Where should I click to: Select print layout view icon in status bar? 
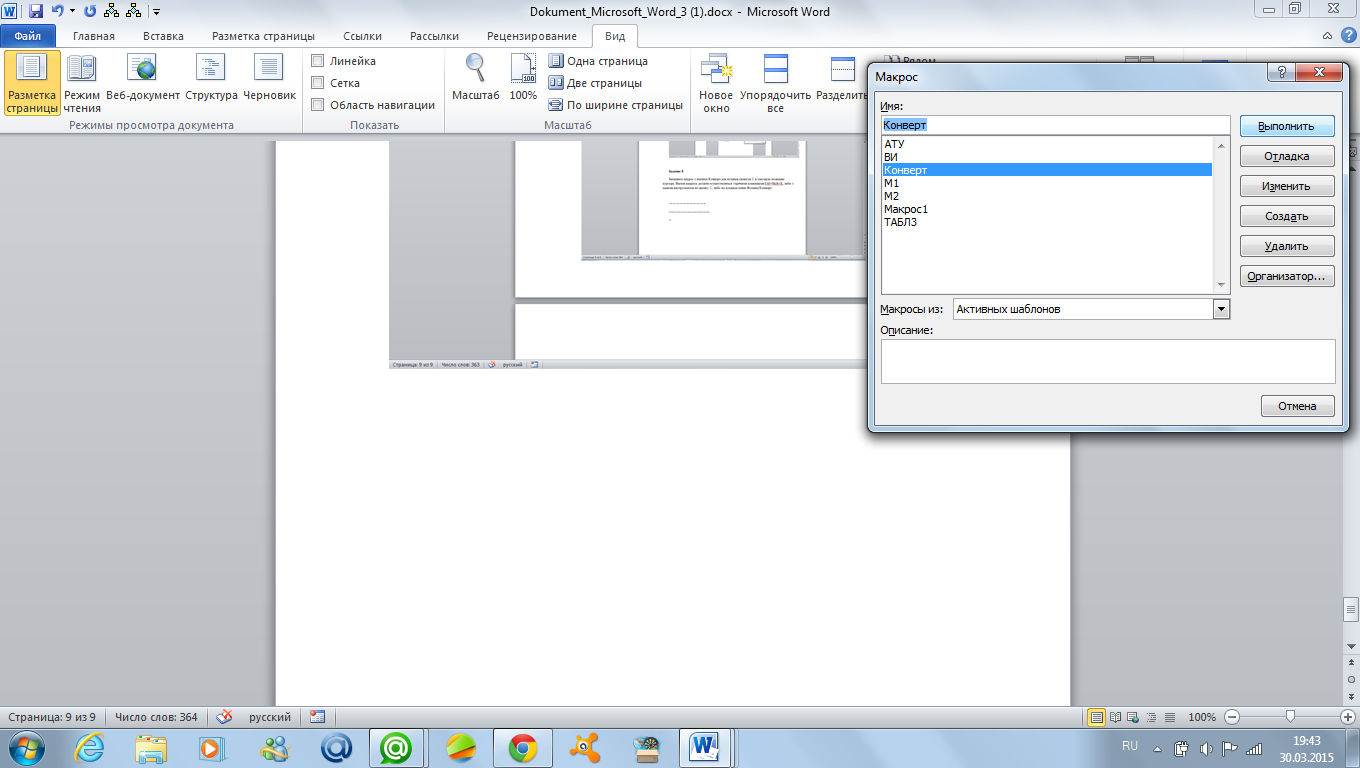point(1097,717)
